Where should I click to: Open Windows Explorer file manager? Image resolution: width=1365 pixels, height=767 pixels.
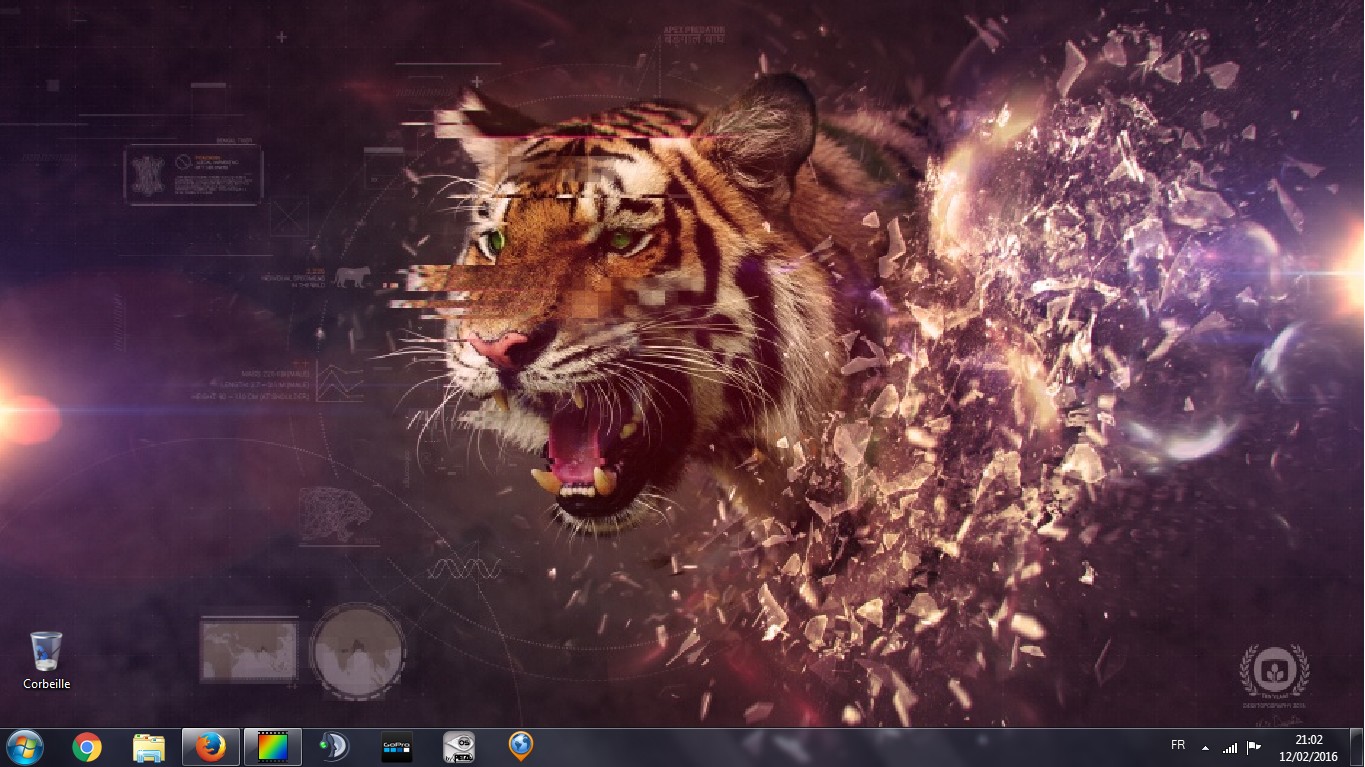tap(149, 747)
